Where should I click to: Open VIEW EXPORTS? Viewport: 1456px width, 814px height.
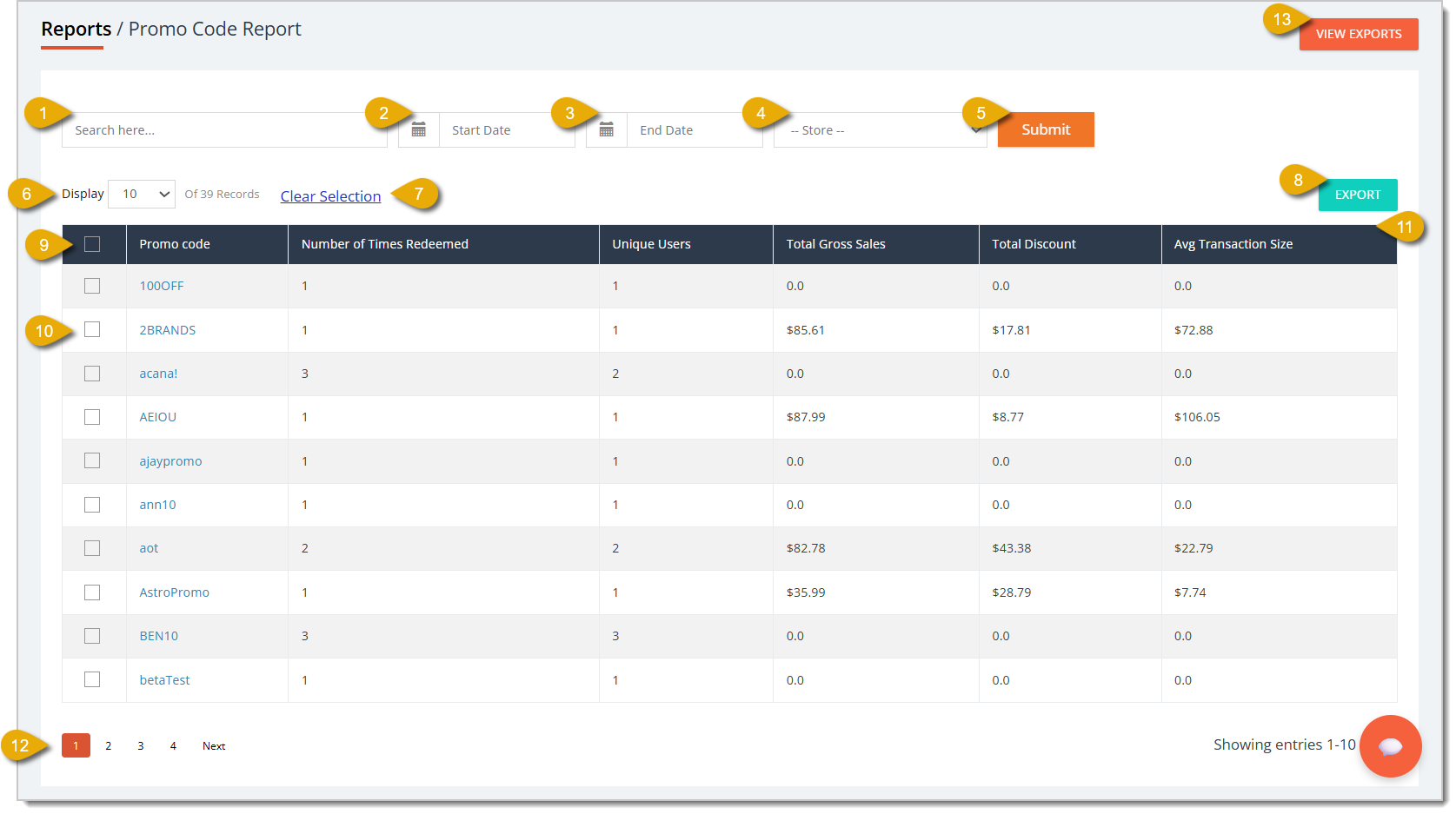(x=1359, y=34)
